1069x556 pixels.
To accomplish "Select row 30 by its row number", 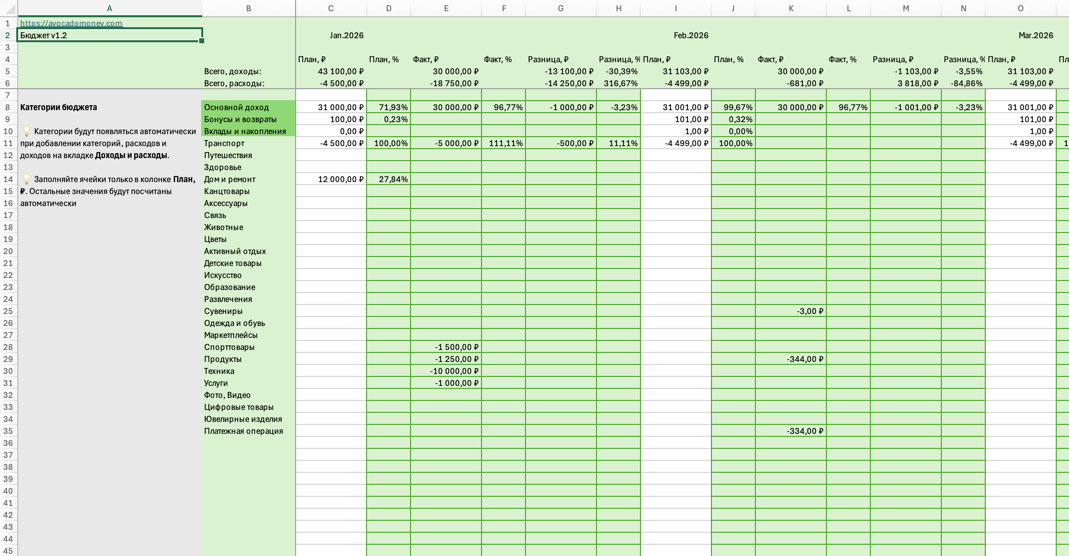I will point(8,371).
